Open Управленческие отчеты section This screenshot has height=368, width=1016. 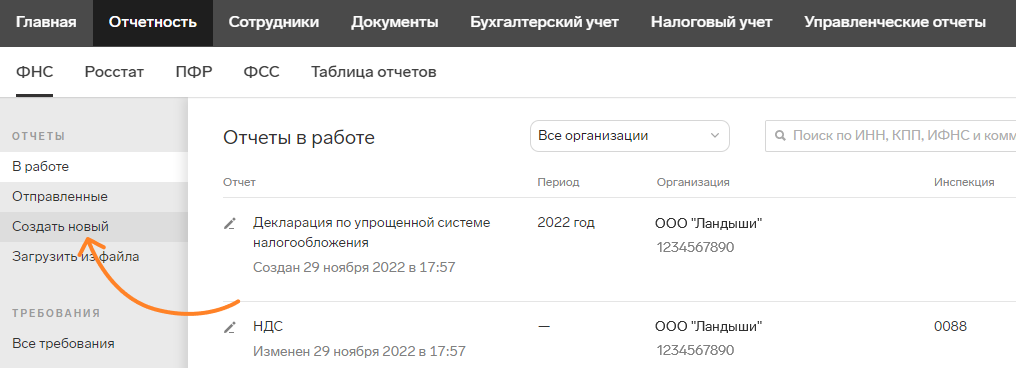[895, 23]
